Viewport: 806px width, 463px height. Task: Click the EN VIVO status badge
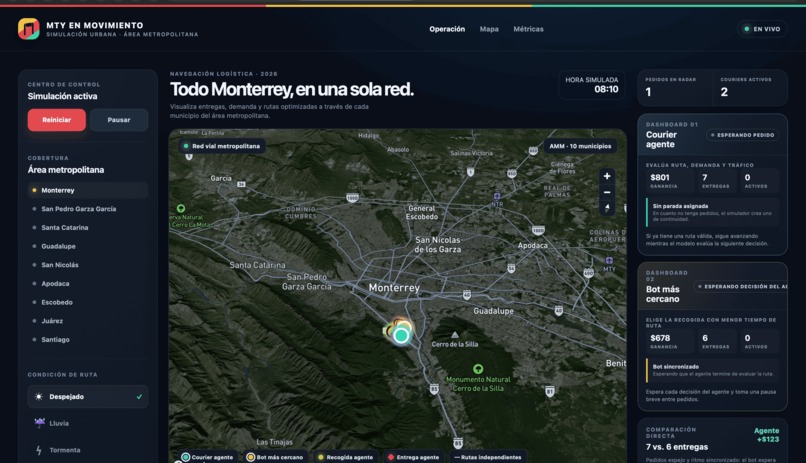762,29
